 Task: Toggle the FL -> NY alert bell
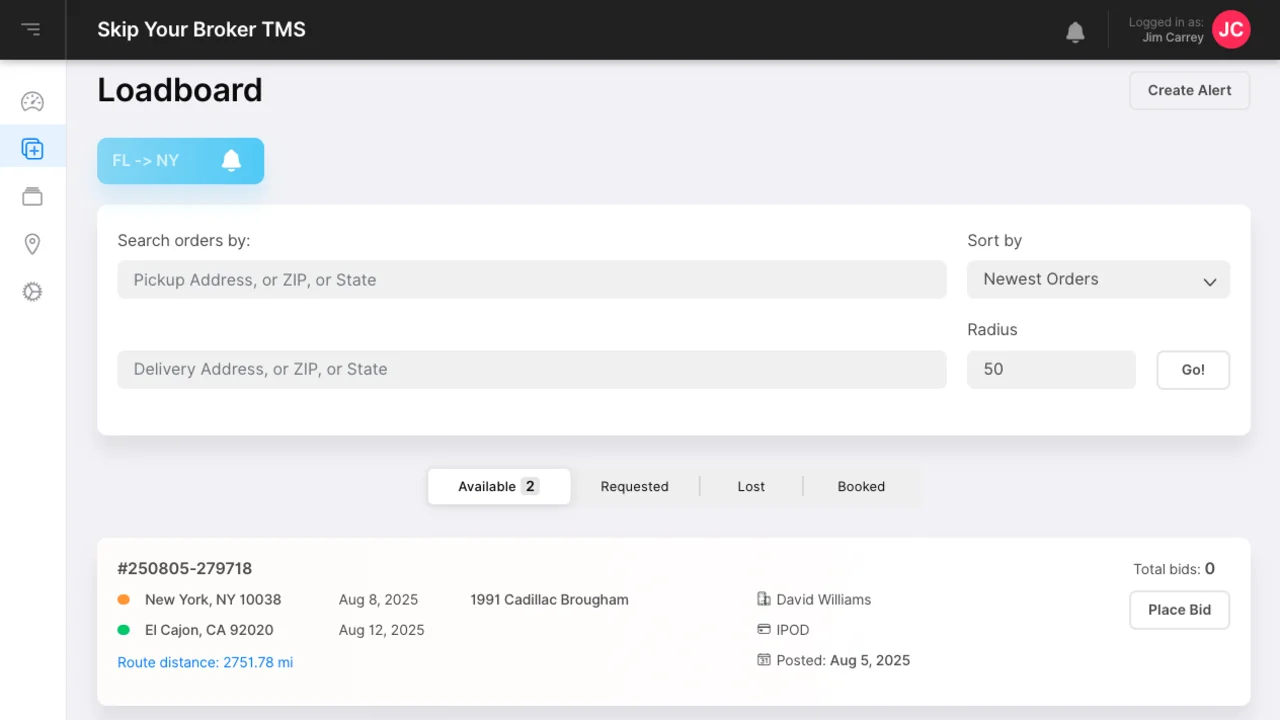click(x=231, y=161)
